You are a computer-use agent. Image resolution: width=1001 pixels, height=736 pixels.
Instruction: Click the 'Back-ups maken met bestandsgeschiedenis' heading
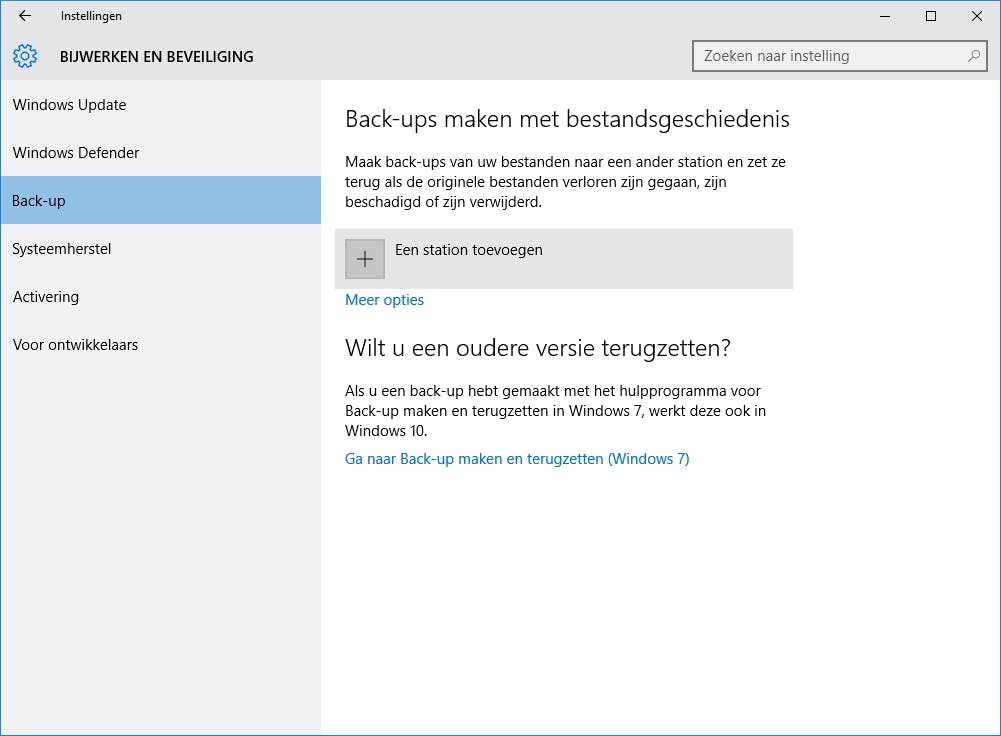coord(567,120)
